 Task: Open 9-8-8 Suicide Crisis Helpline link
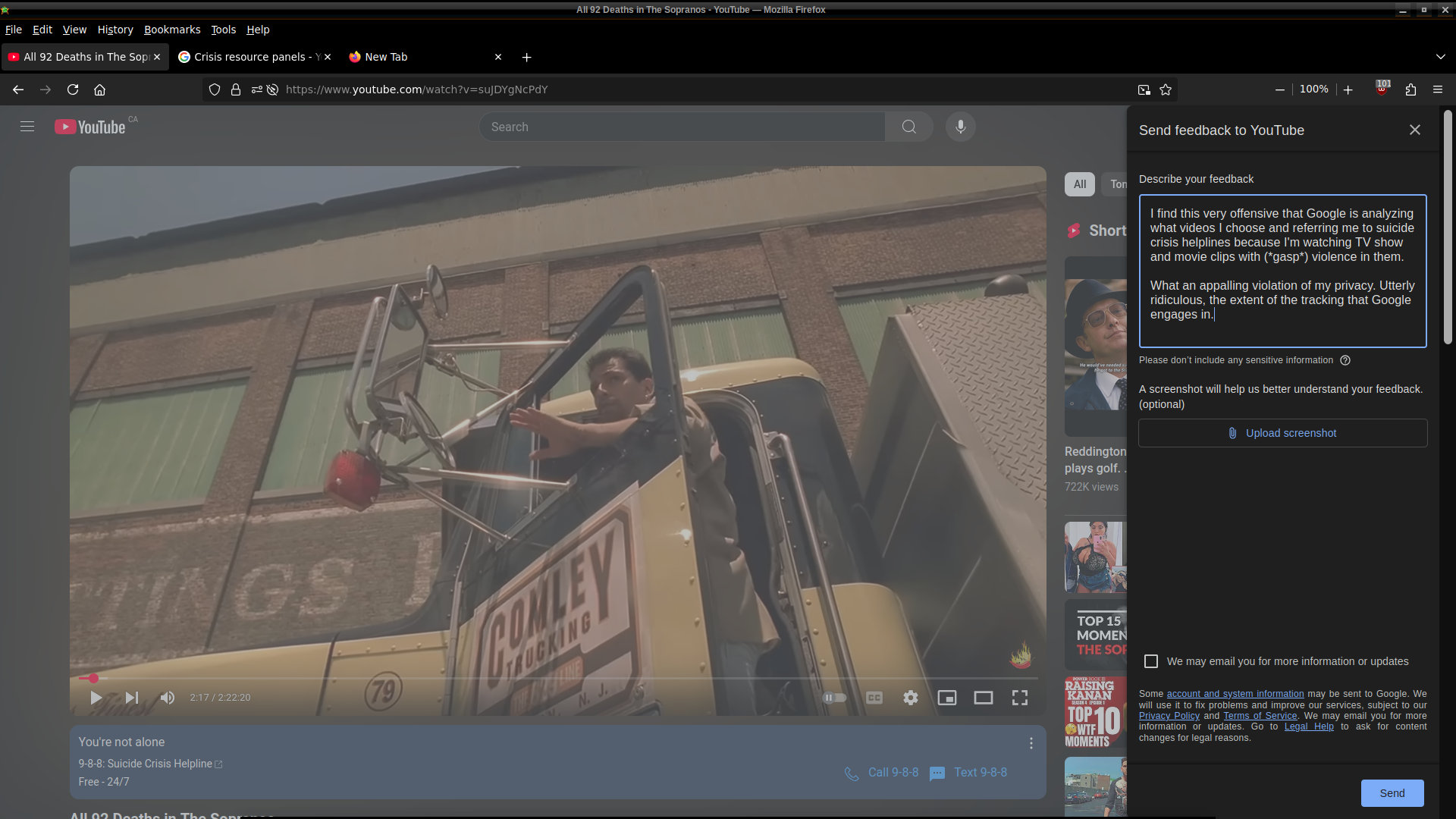(150, 764)
